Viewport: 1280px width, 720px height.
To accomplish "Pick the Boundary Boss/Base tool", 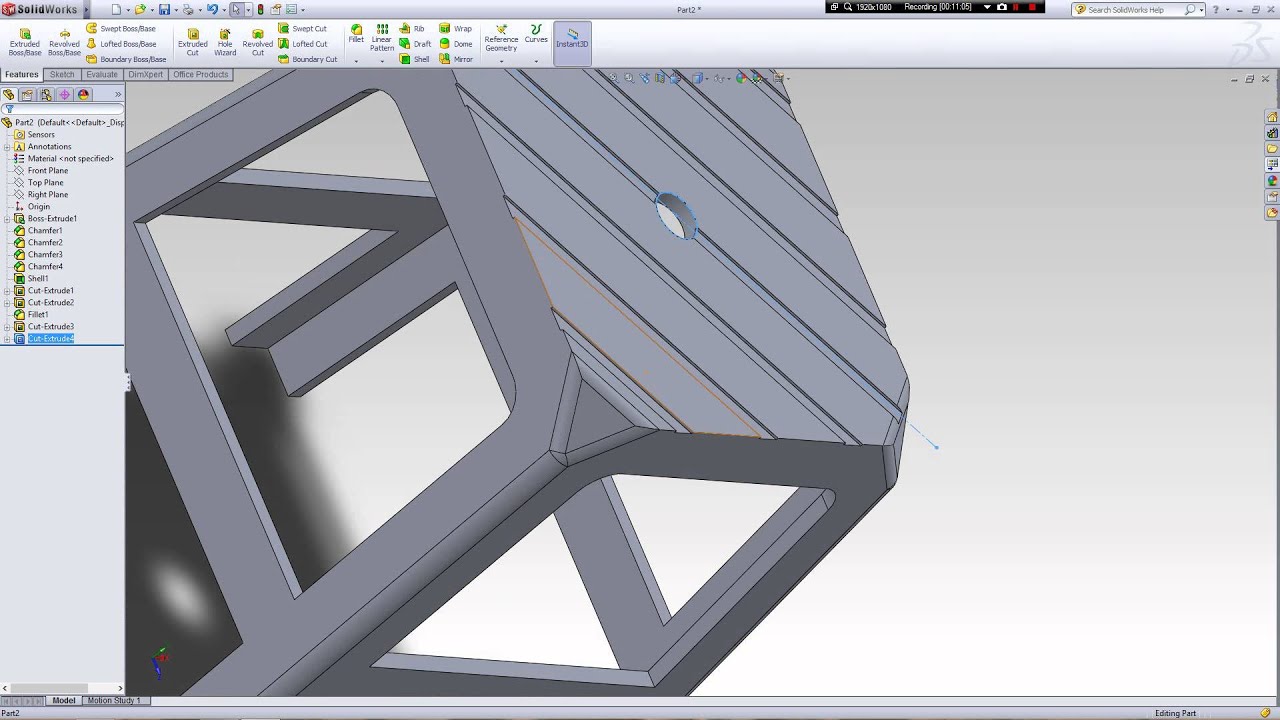I will [126, 59].
